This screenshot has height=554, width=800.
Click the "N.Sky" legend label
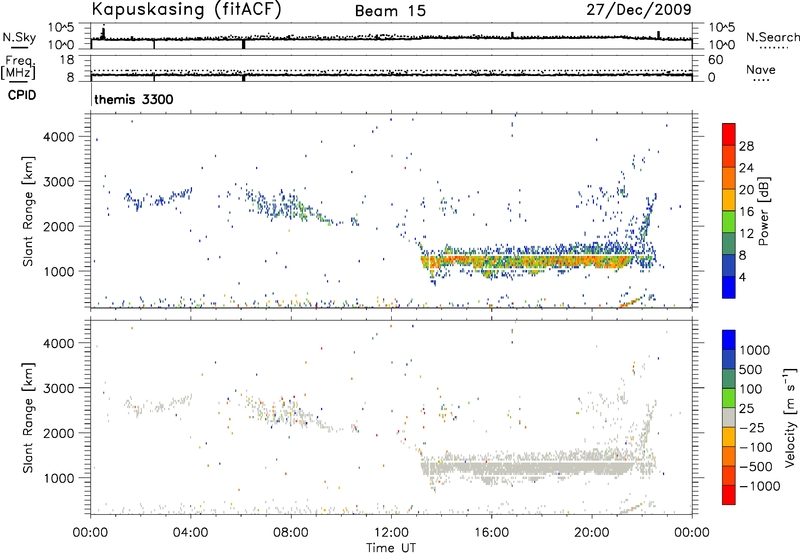point(19,37)
